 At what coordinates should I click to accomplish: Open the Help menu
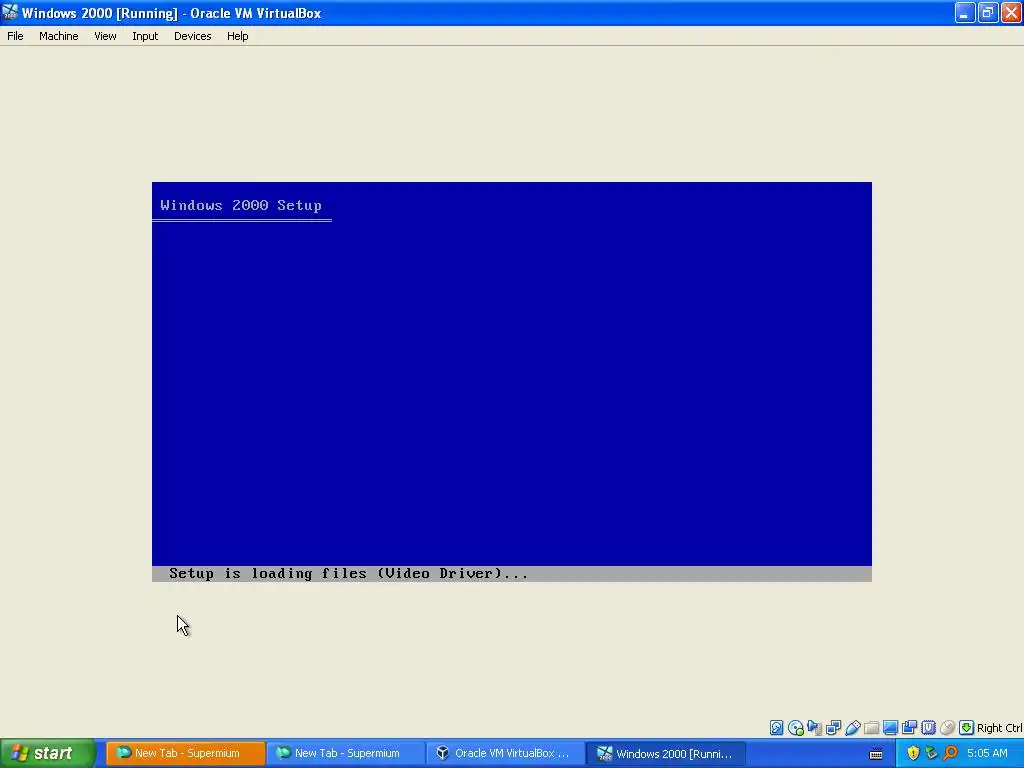238,36
